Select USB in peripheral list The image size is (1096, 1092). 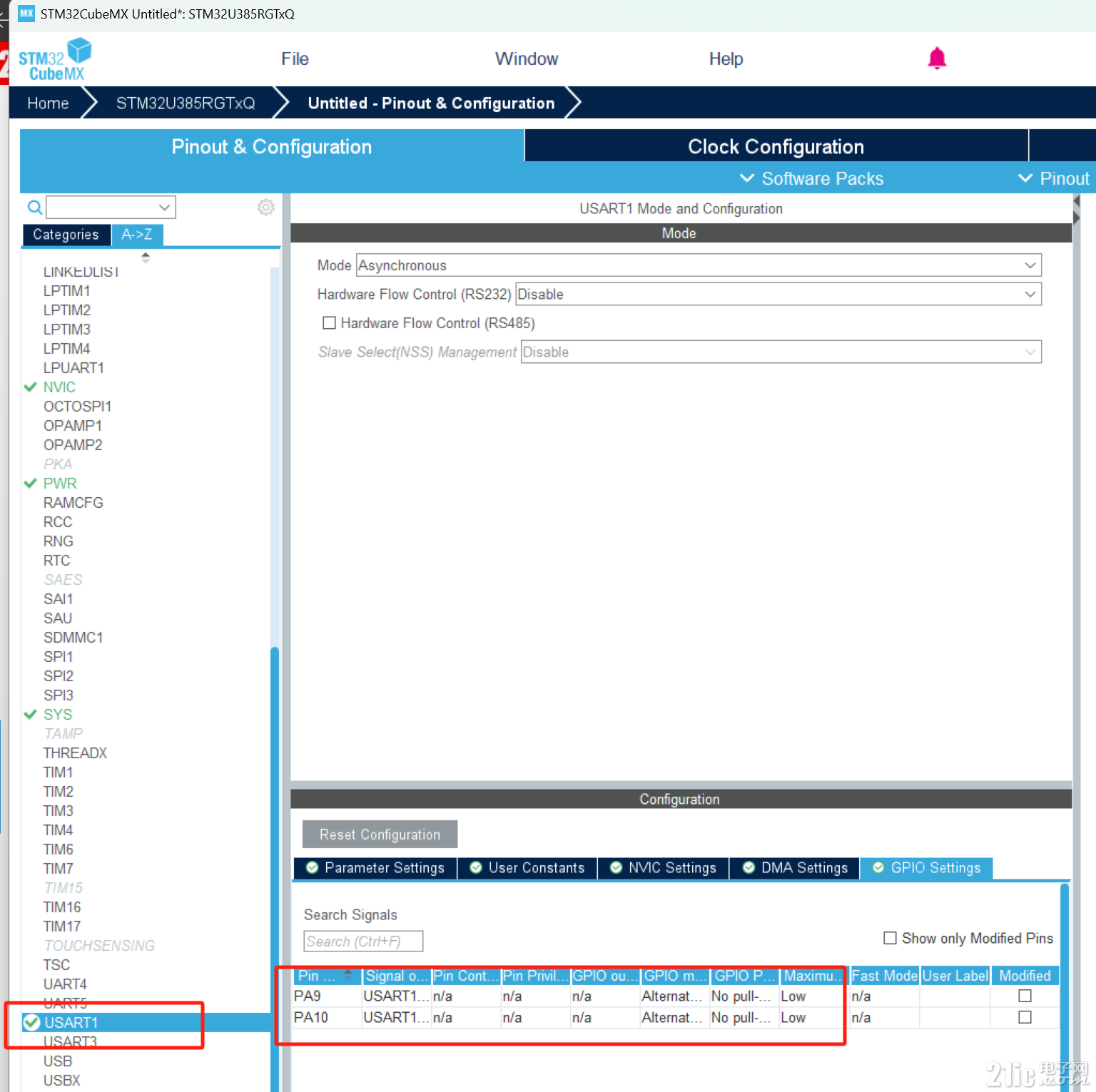pos(58,1061)
